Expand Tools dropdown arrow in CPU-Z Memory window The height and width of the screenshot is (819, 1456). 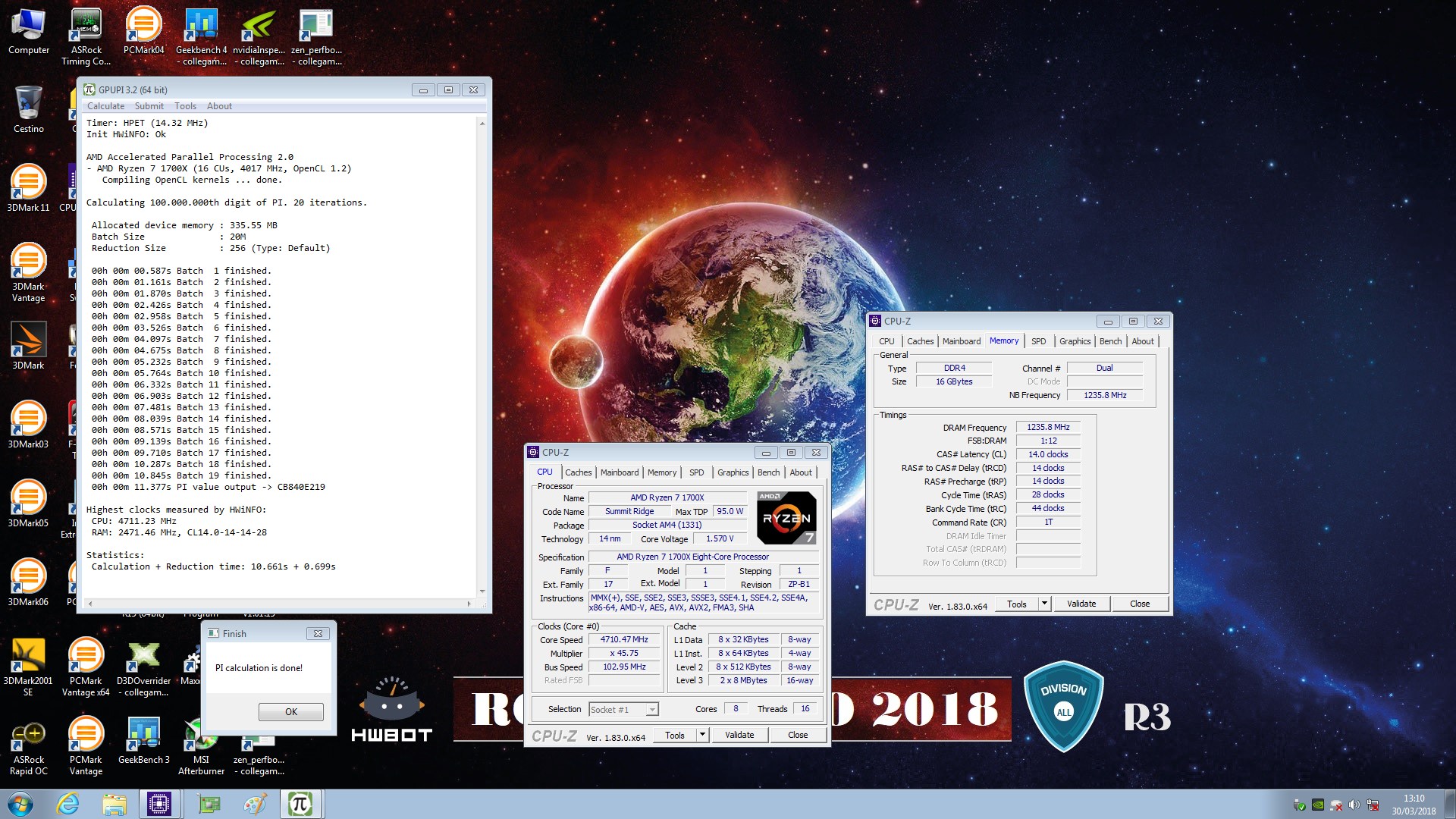click(x=1044, y=604)
